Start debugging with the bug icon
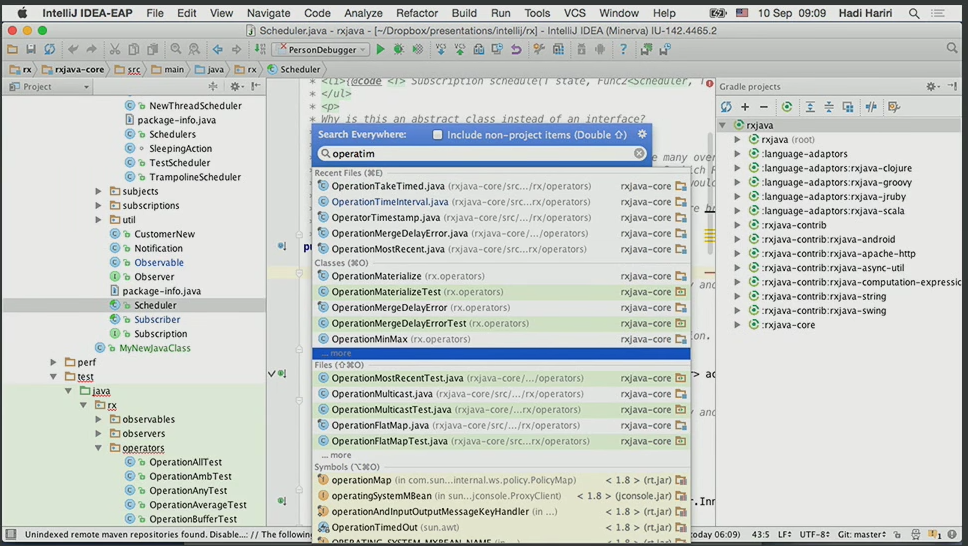The width and height of the screenshot is (968, 546). click(399, 49)
